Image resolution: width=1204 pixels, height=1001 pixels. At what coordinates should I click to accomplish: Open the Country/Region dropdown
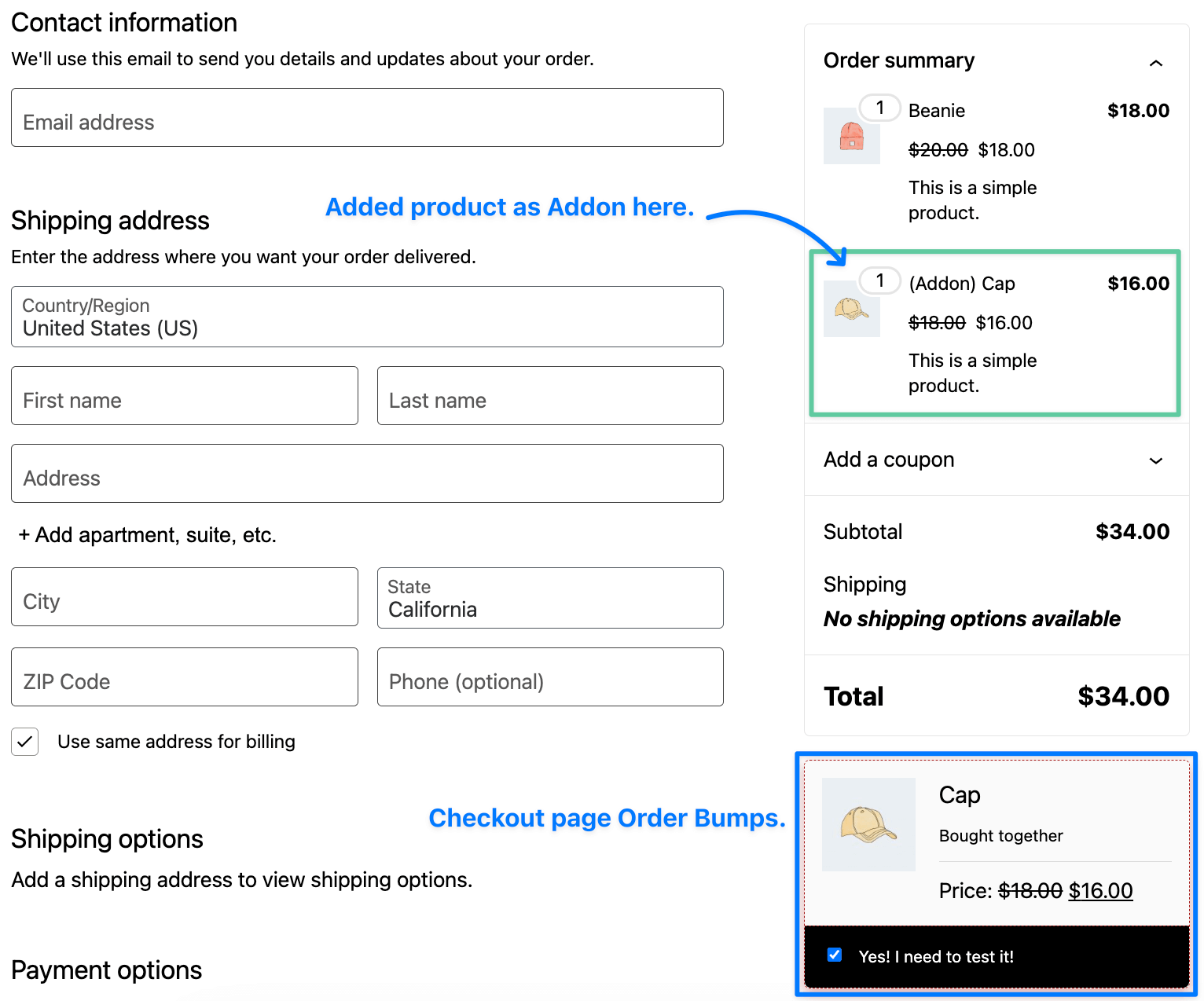[367, 317]
